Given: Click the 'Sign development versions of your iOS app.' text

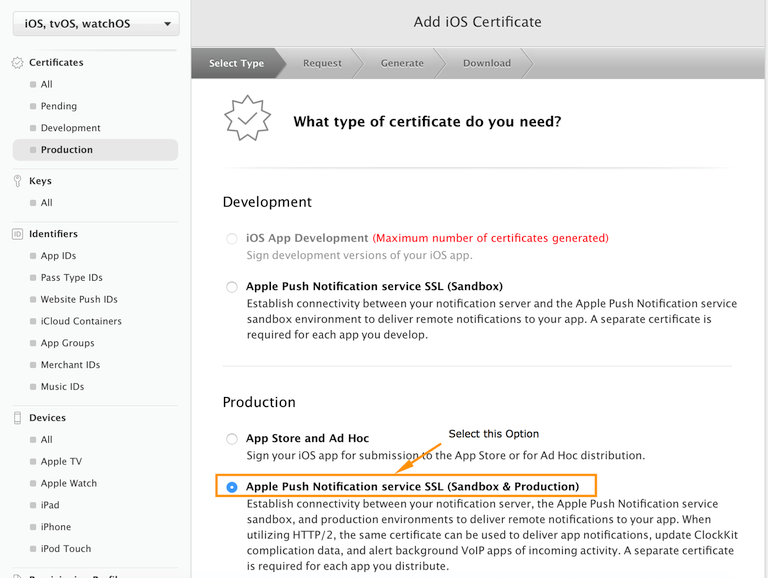Looking at the screenshot, I should click(x=360, y=255).
